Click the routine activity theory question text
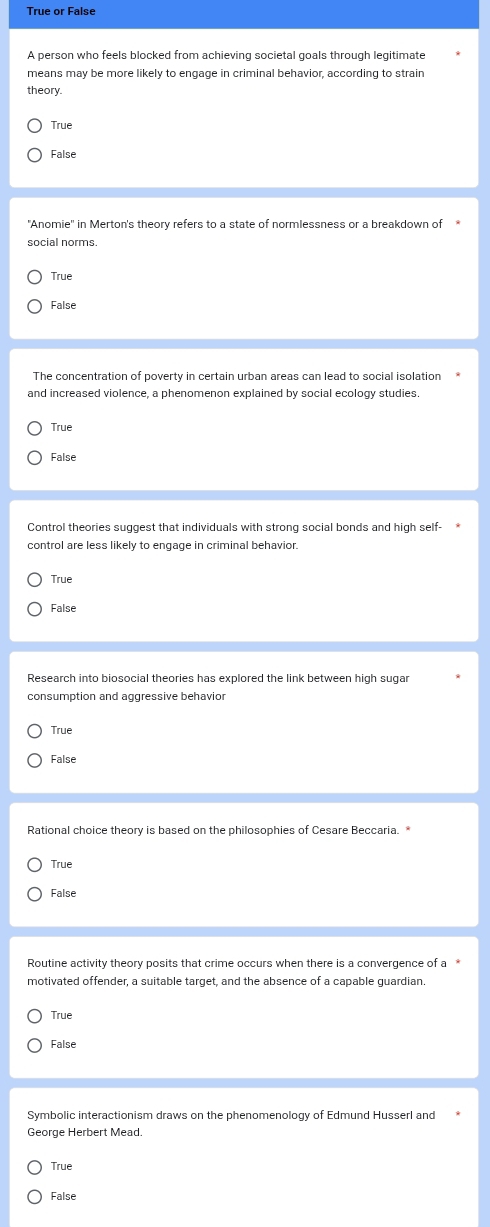Screen dimensions: 490x1227 (x=237, y=972)
